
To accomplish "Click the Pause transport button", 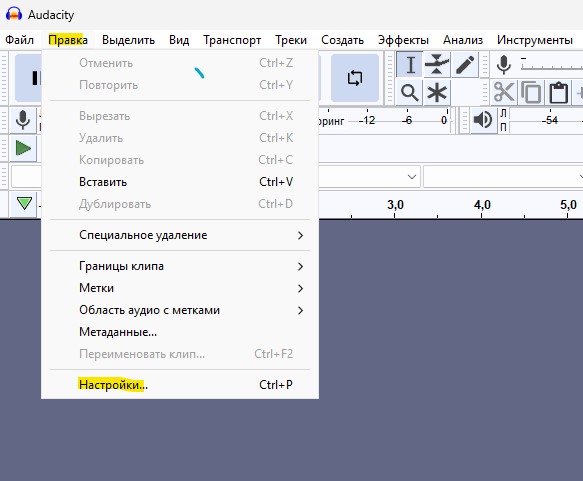I will [29, 78].
